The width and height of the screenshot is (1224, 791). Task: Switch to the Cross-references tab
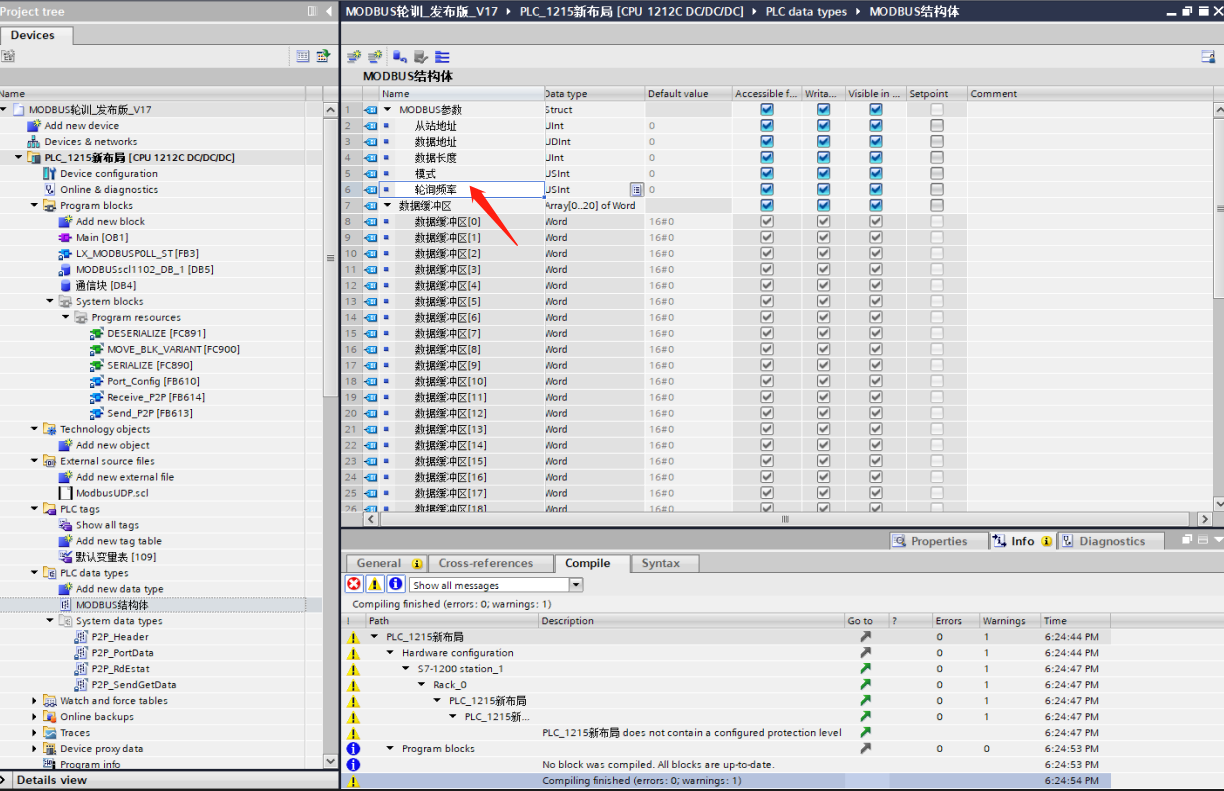tap(485, 564)
